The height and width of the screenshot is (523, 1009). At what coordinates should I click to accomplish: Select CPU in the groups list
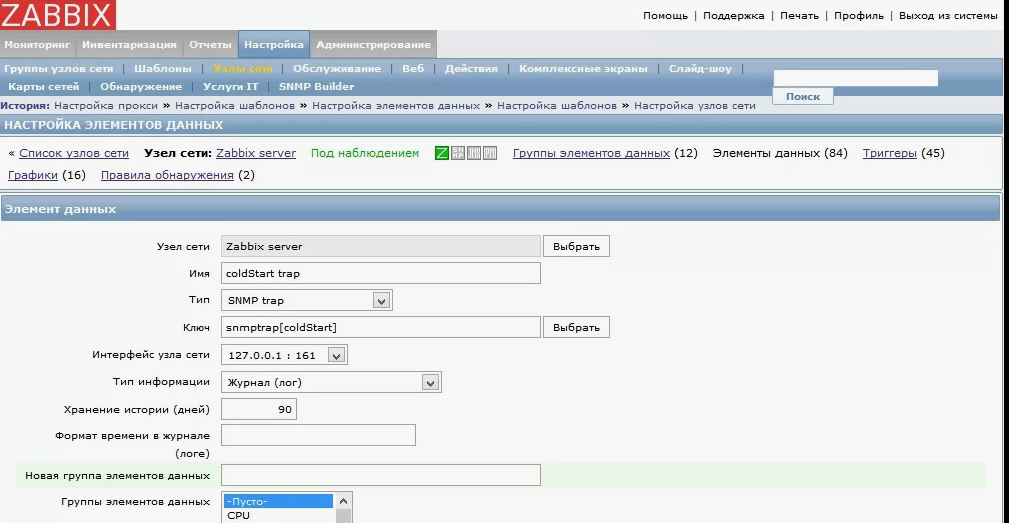[279, 515]
